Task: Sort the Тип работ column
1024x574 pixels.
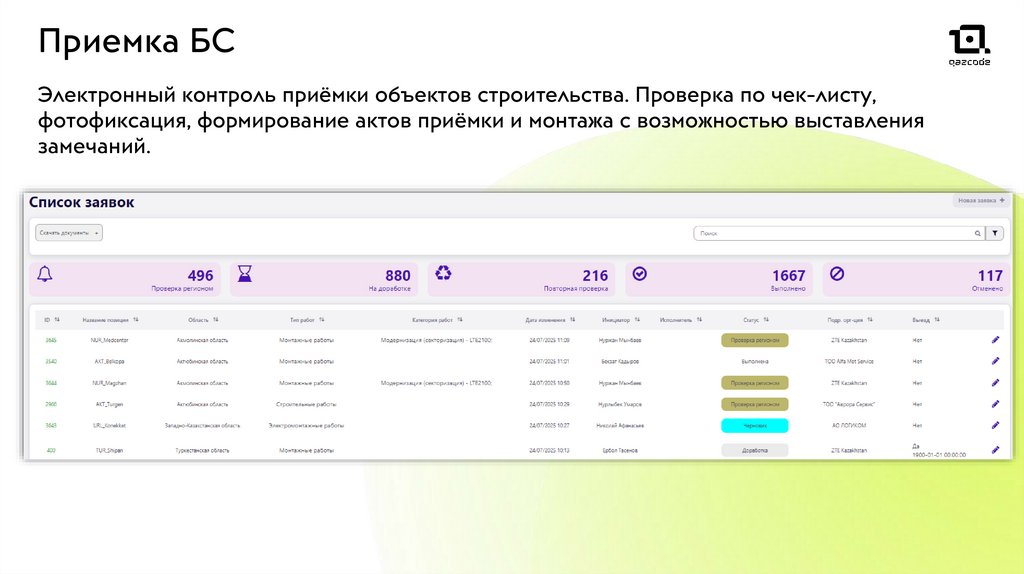Action: [322, 320]
